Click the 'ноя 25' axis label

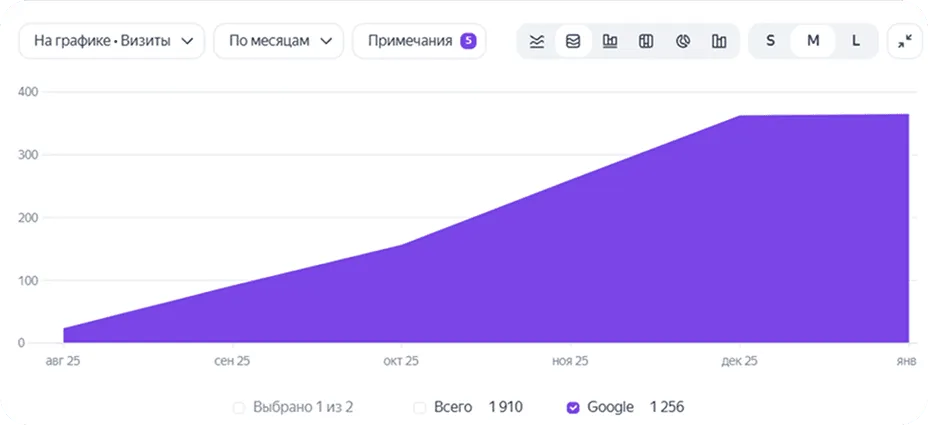(x=571, y=361)
